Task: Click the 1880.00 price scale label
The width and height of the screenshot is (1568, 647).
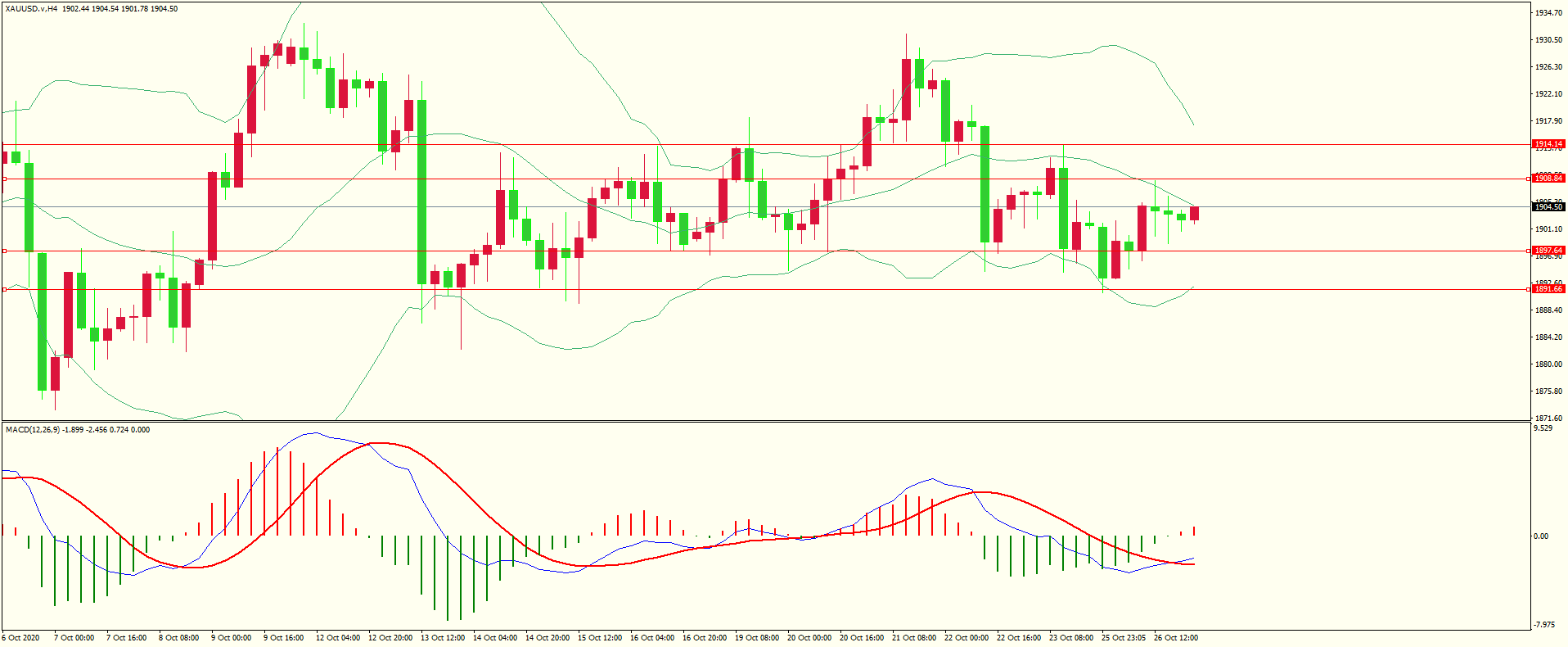Action: tap(1549, 364)
